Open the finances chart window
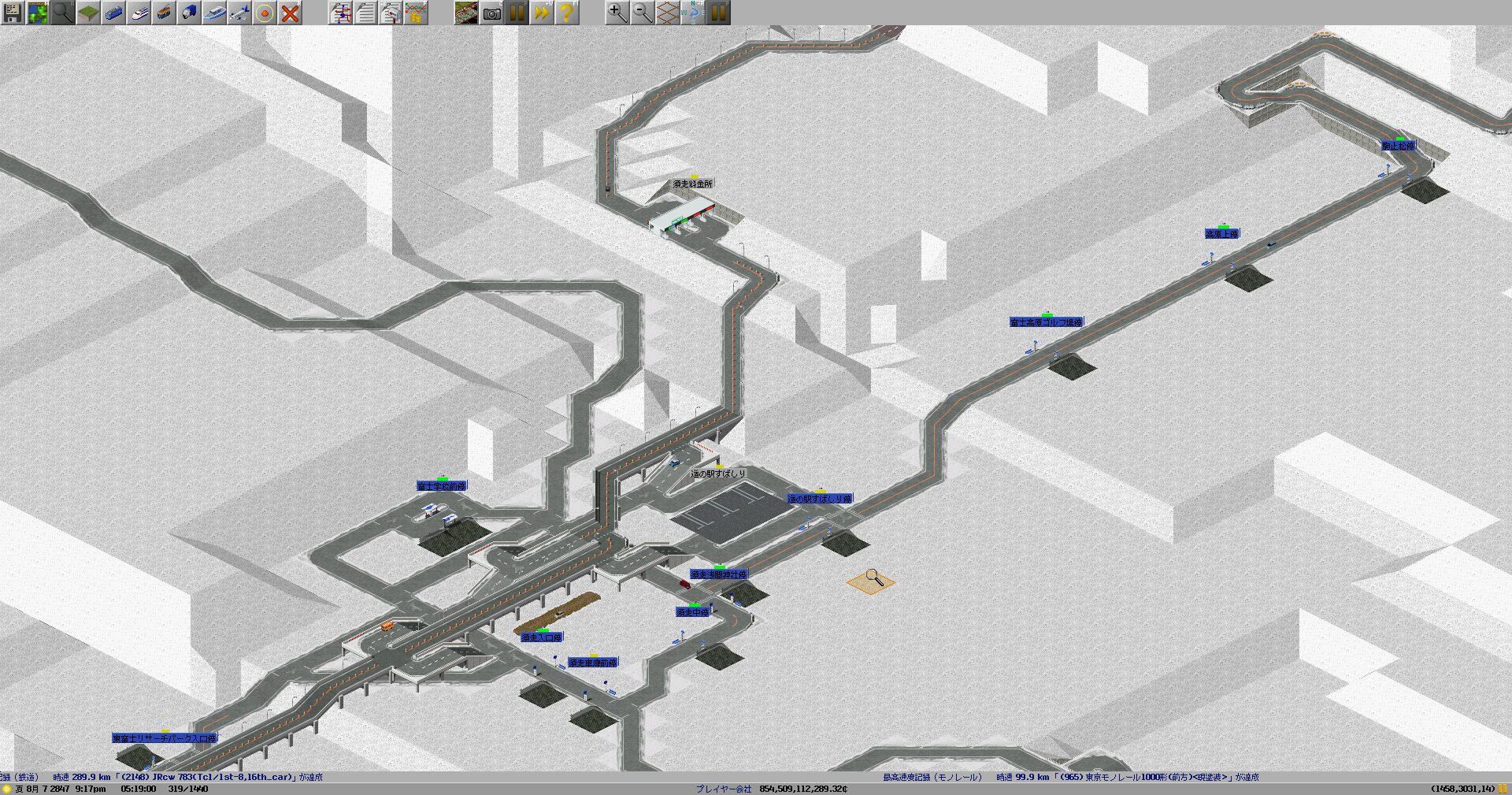1512x795 pixels. tap(416, 13)
